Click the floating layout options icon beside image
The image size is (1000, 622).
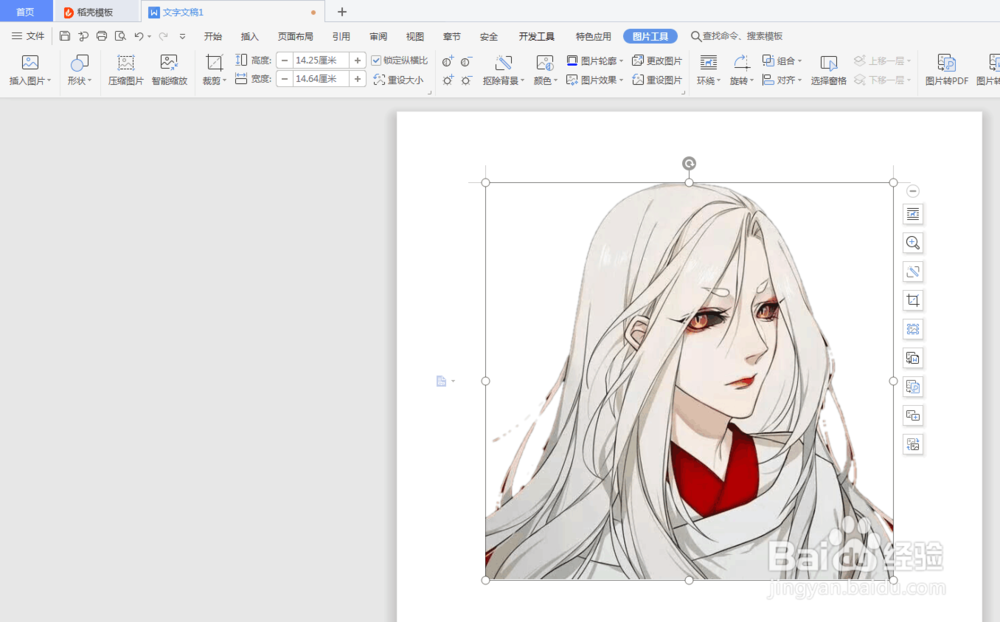pos(913,214)
